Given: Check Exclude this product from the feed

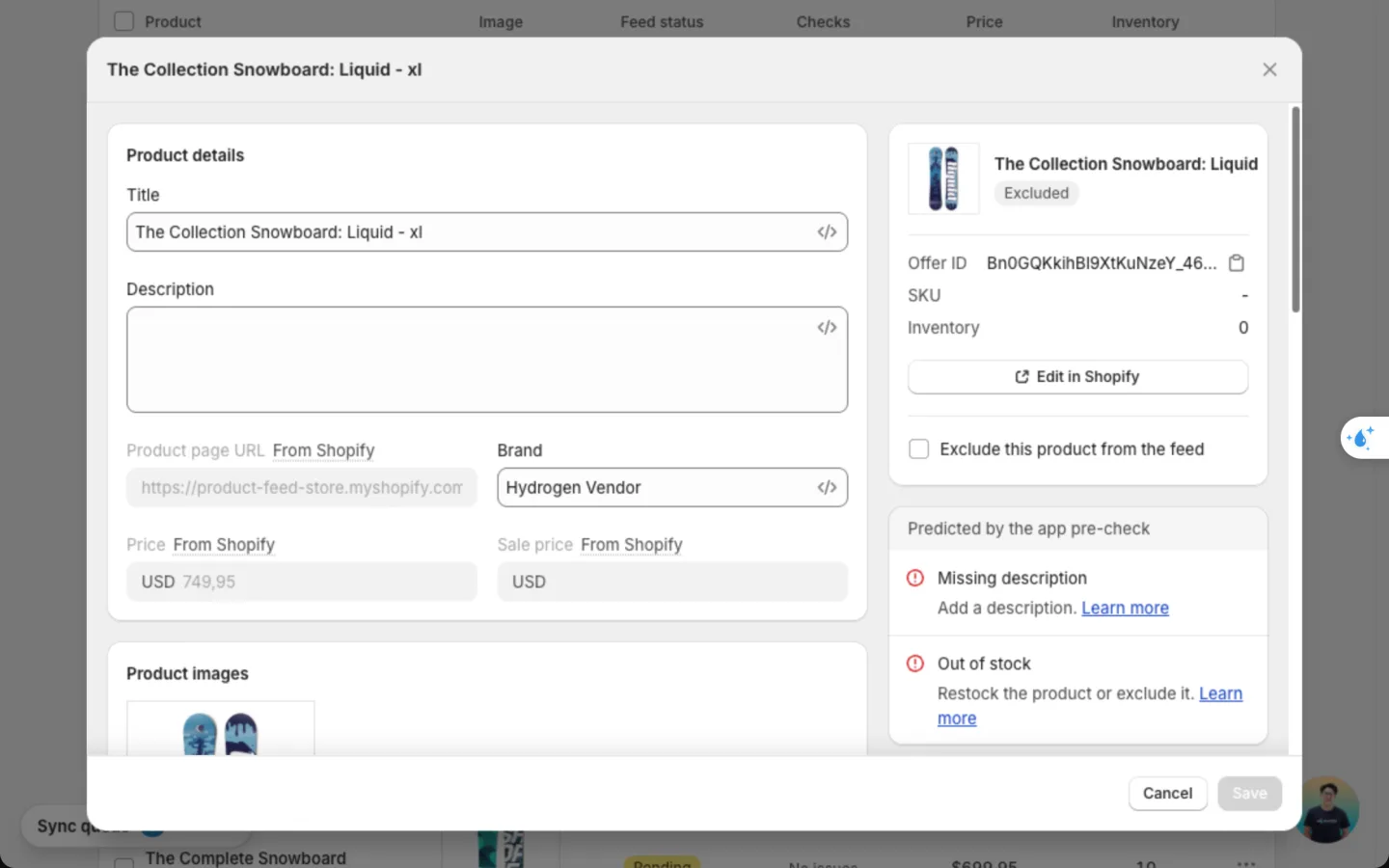Looking at the screenshot, I should 919,449.
